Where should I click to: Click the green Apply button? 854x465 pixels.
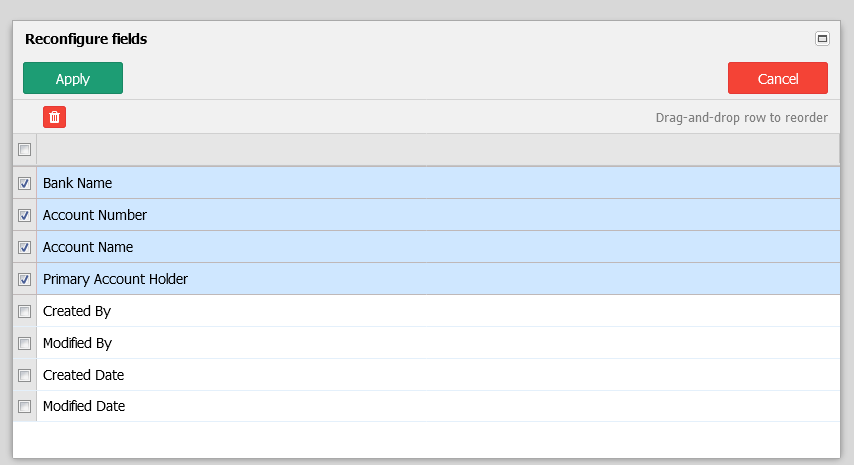[73, 78]
